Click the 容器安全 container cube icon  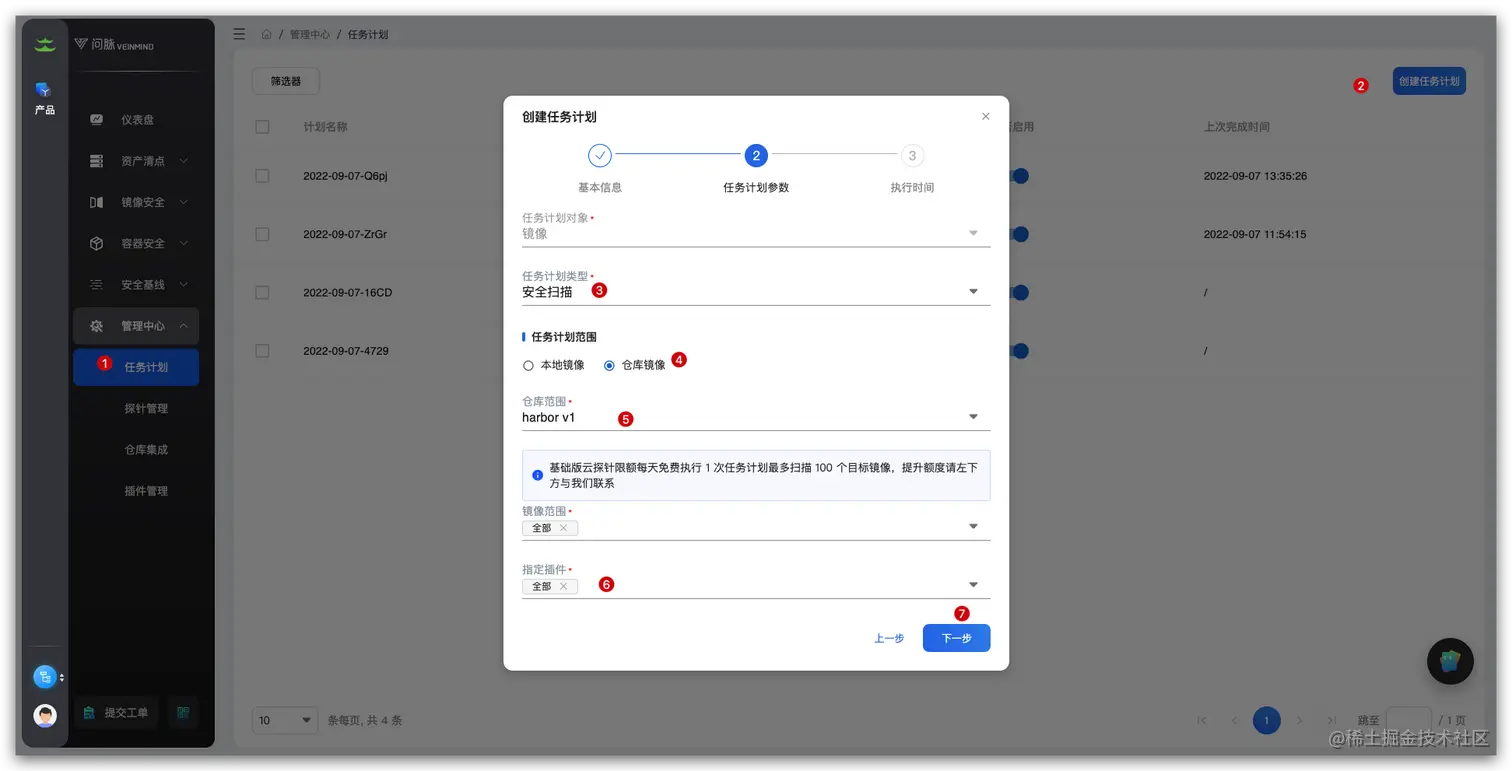click(x=96, y=243)
